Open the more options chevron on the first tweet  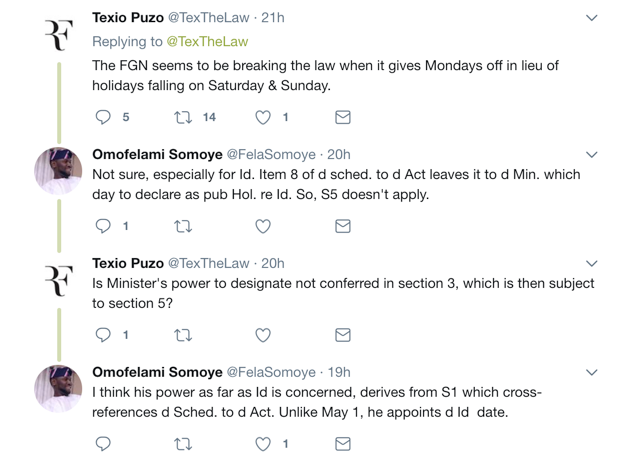coord(591,18)
